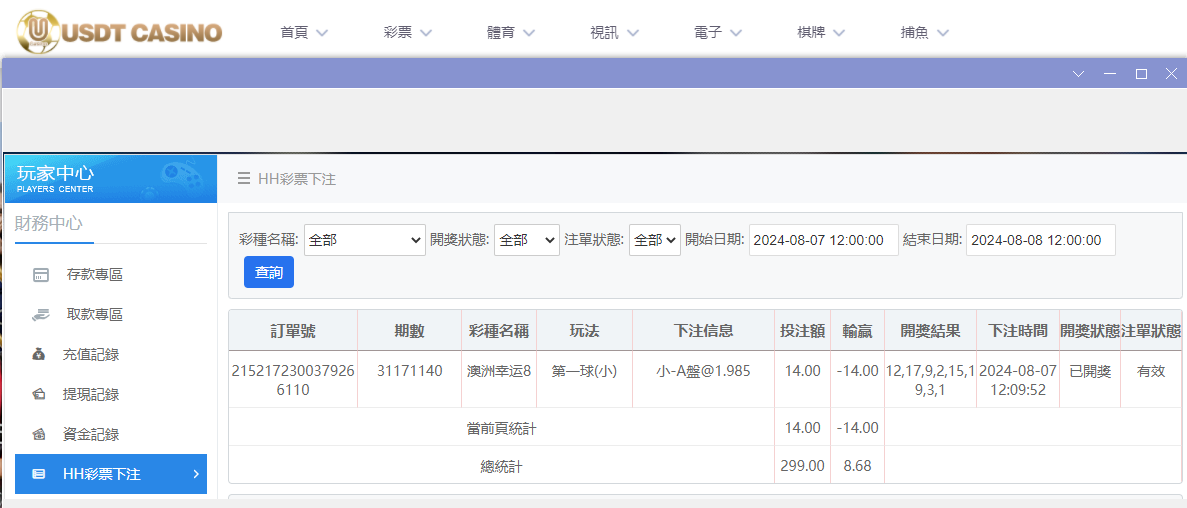Collapse panel using the down chevron in title bar
Viewport: 1187px width, 508px height.
1078,74
